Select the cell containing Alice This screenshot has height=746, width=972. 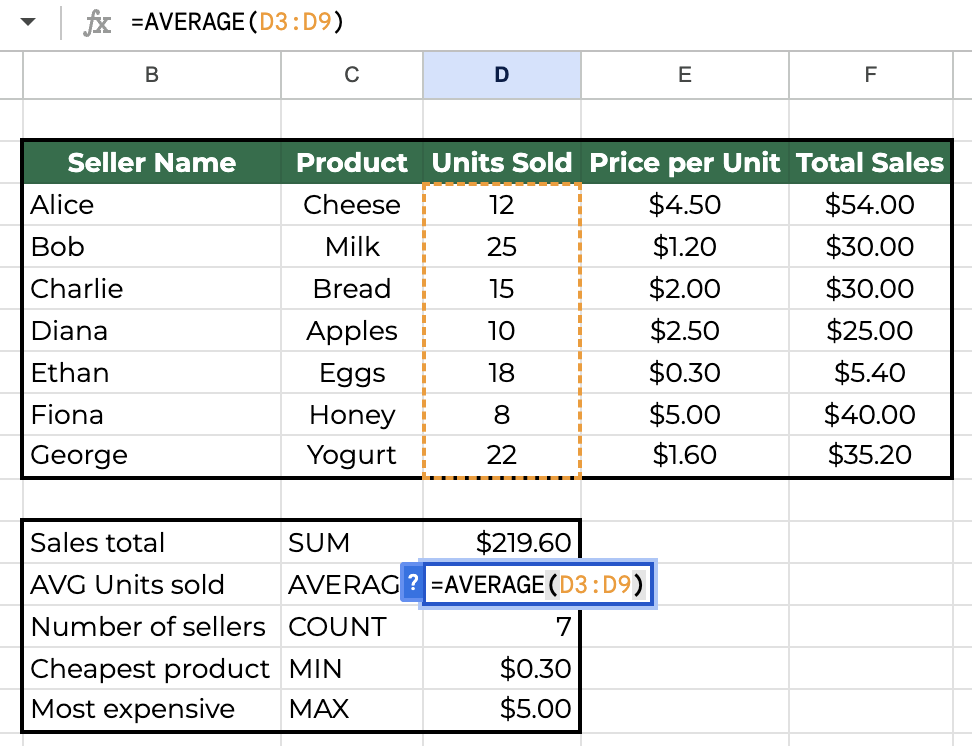pos(152,205)
